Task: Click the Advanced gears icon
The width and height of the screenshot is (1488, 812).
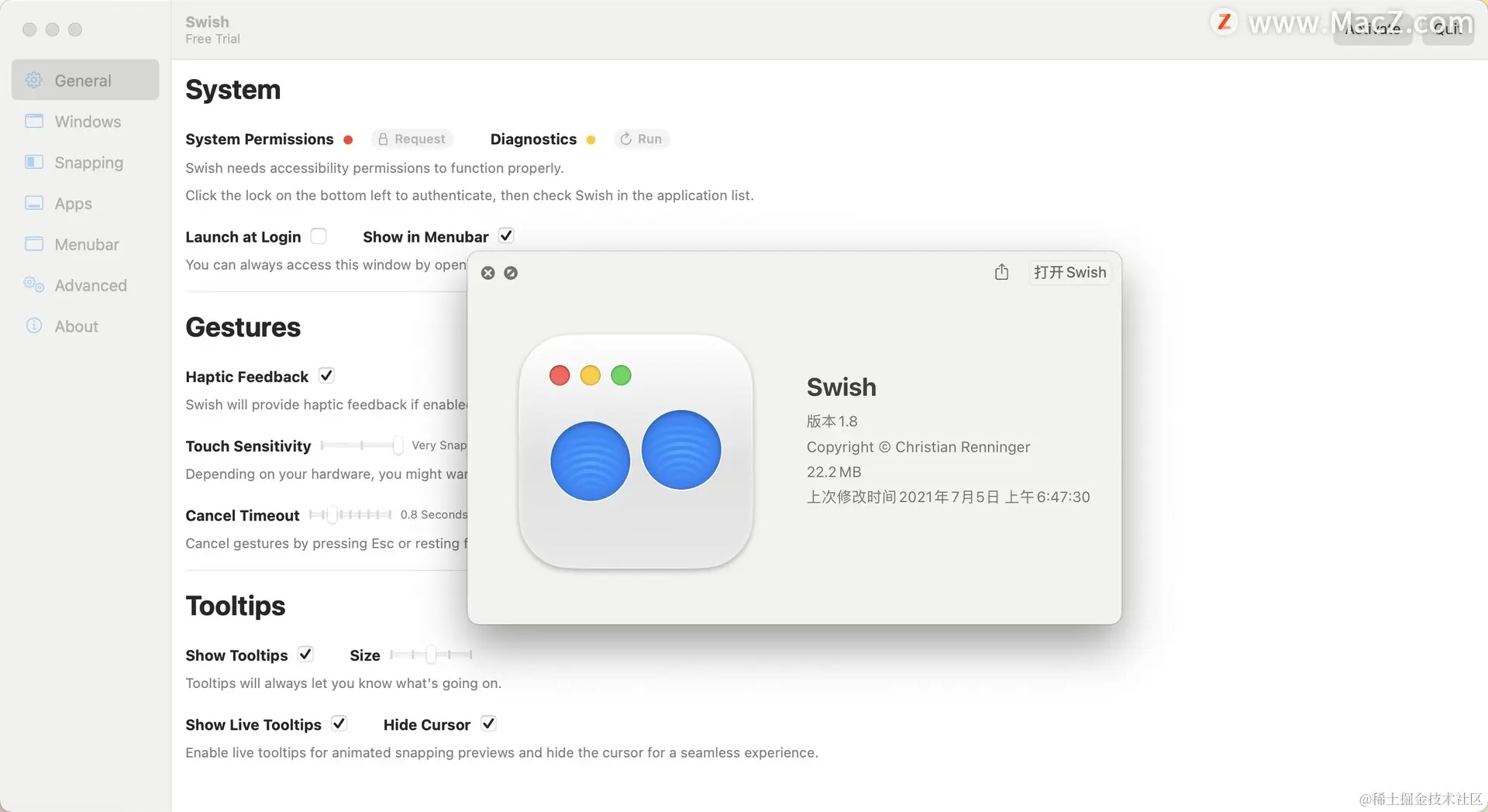Action: [34, 284]
